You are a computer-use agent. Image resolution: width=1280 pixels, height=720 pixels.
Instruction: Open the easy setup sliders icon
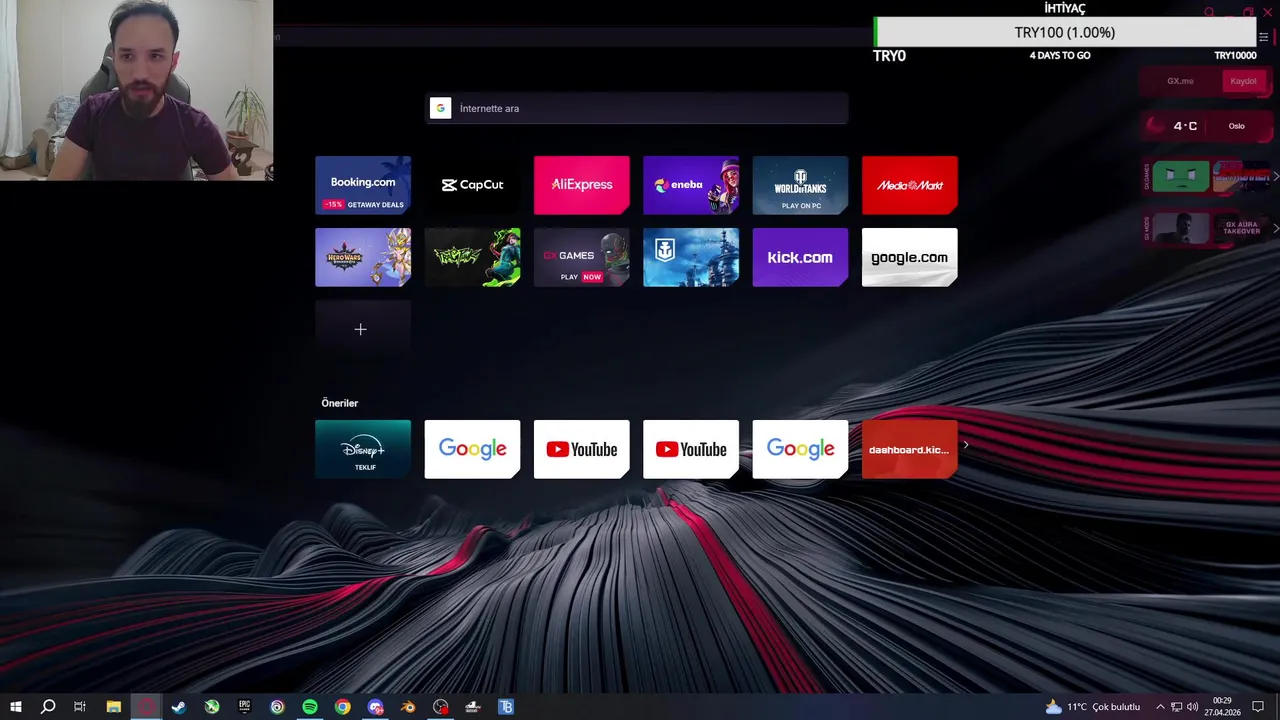[1263, 37]
